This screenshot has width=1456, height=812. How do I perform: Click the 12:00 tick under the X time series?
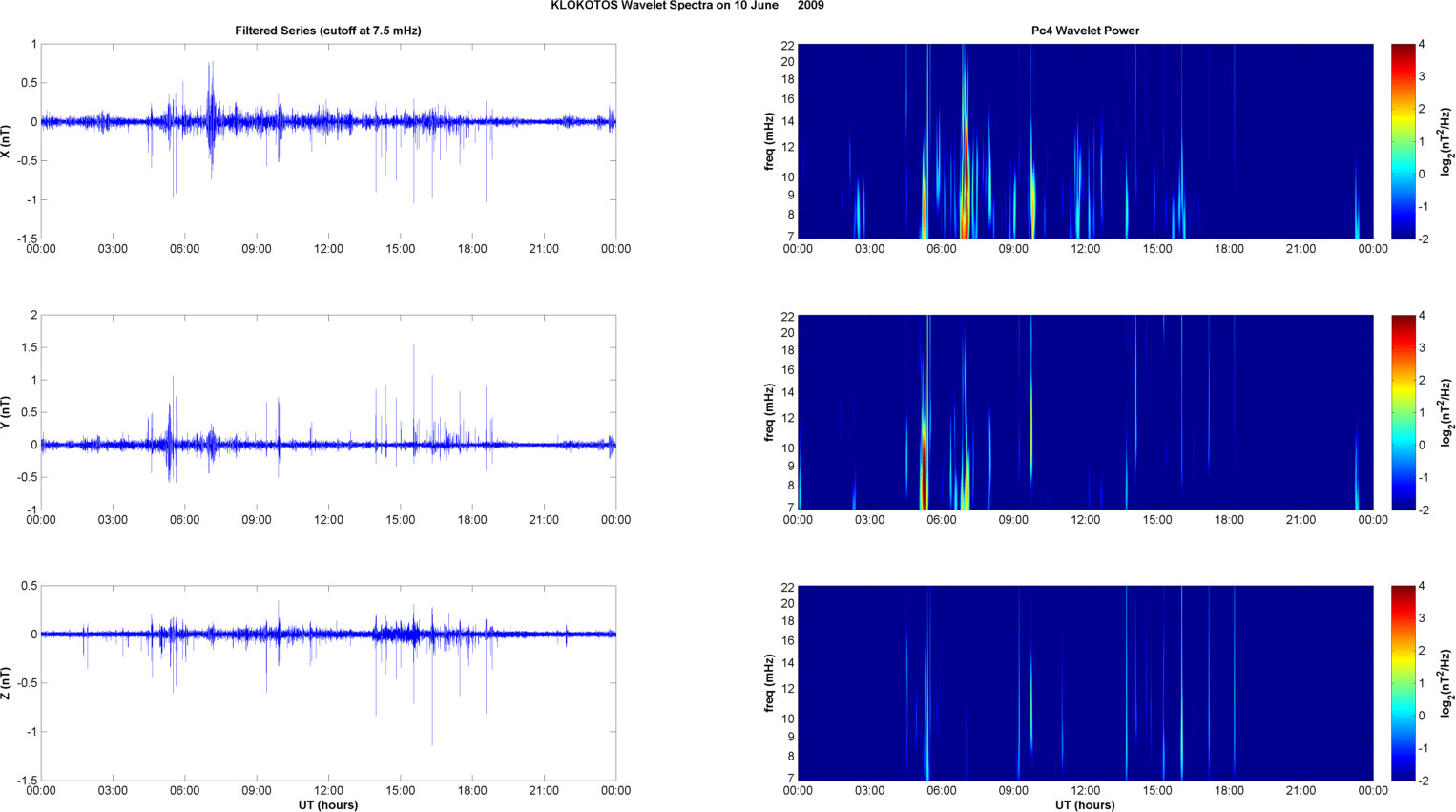coord(328,249)
